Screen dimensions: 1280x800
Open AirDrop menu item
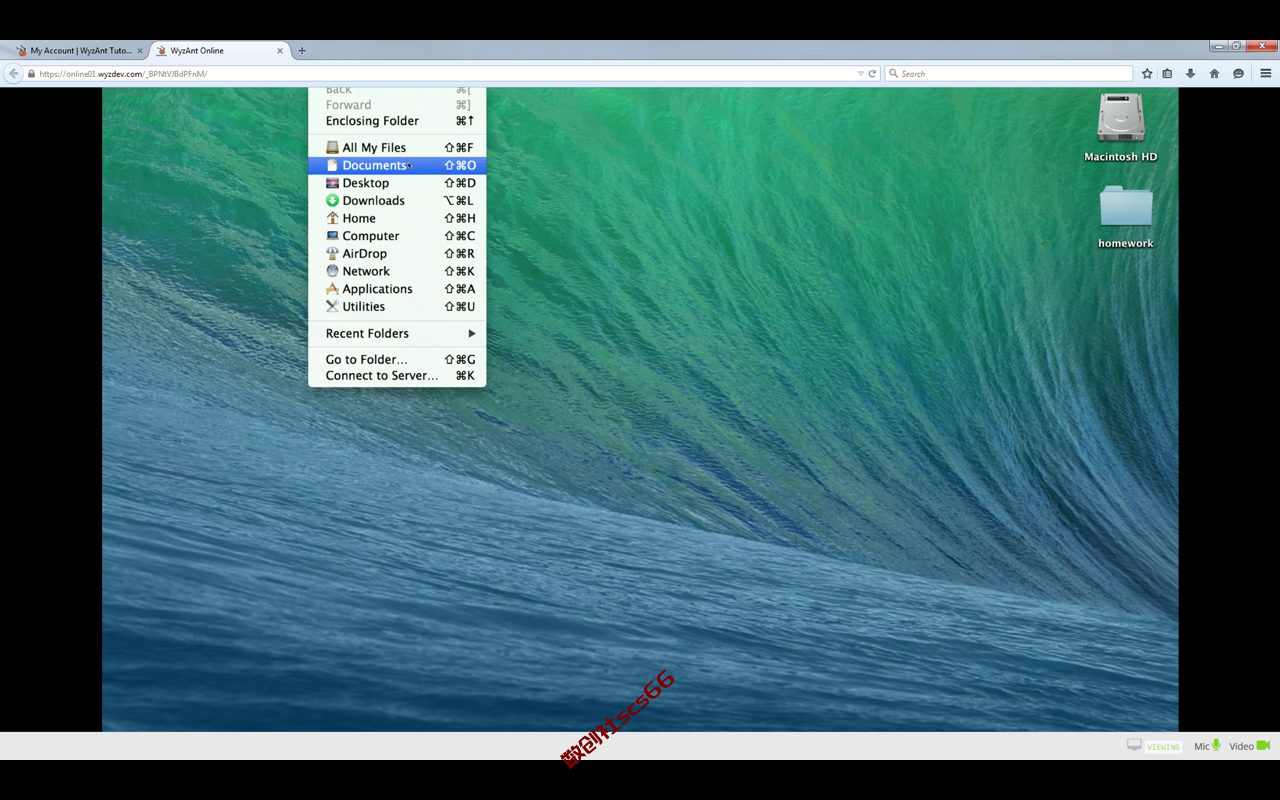tap(397, 254)
